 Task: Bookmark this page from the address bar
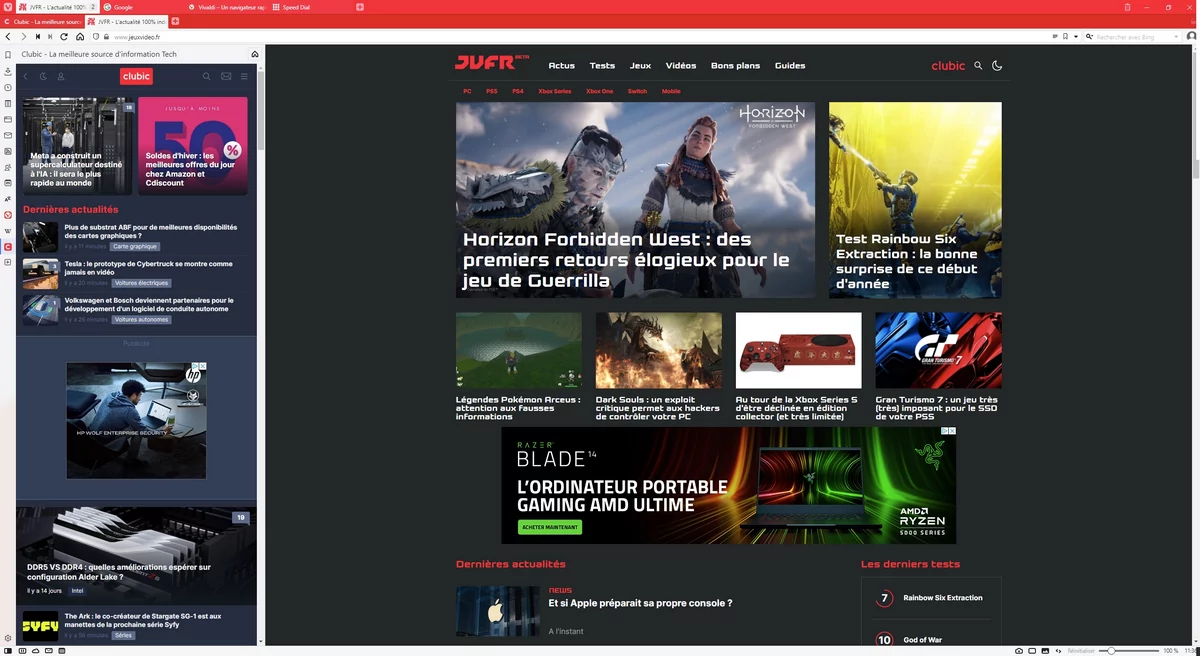(x=1065, y=37)
